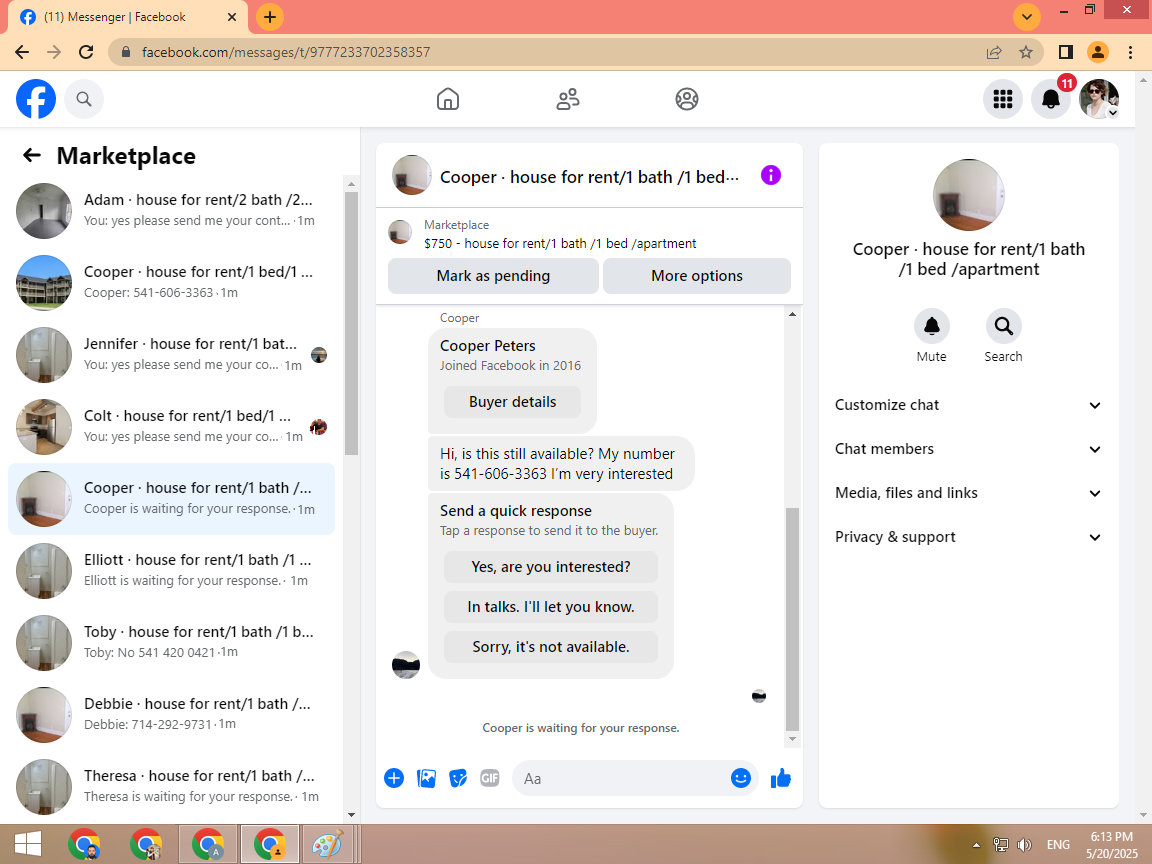Open the Groups icon in top navigation
This screenshot has height=864, width=1152.
coord(687,99)
